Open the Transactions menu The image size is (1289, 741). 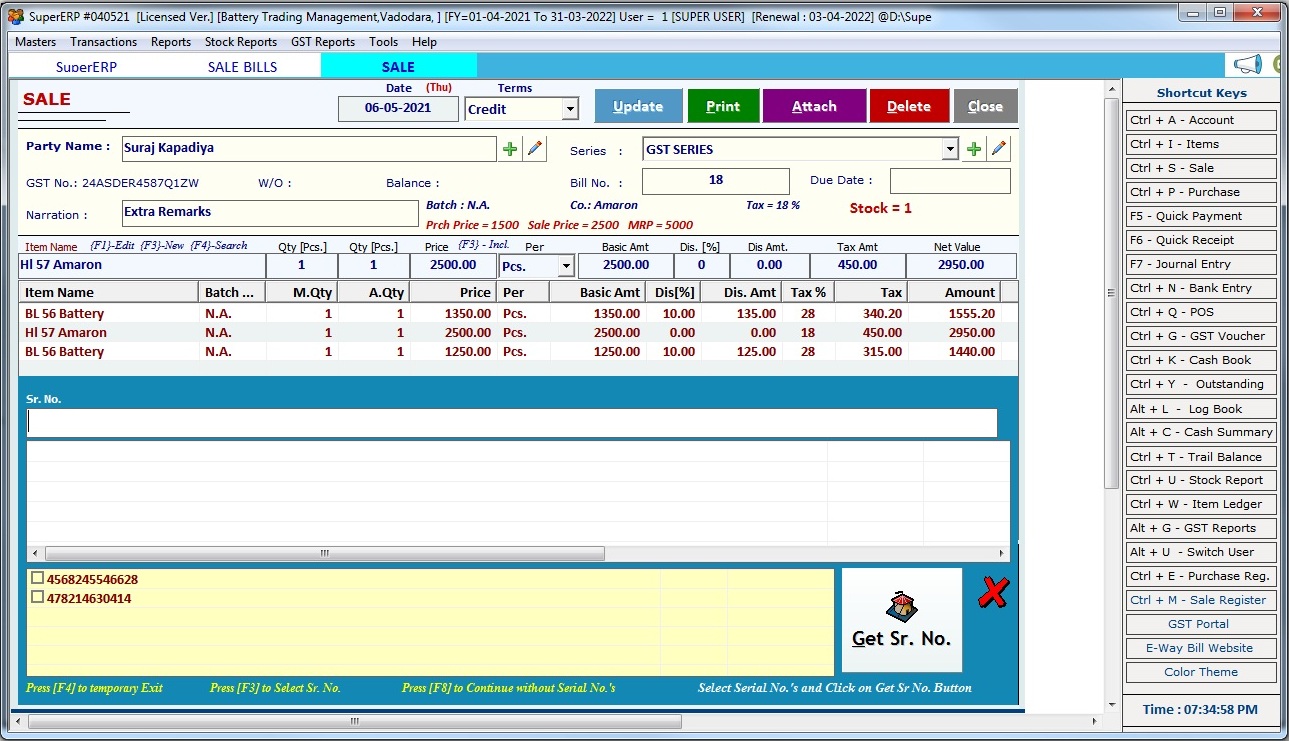coord(103,42)
